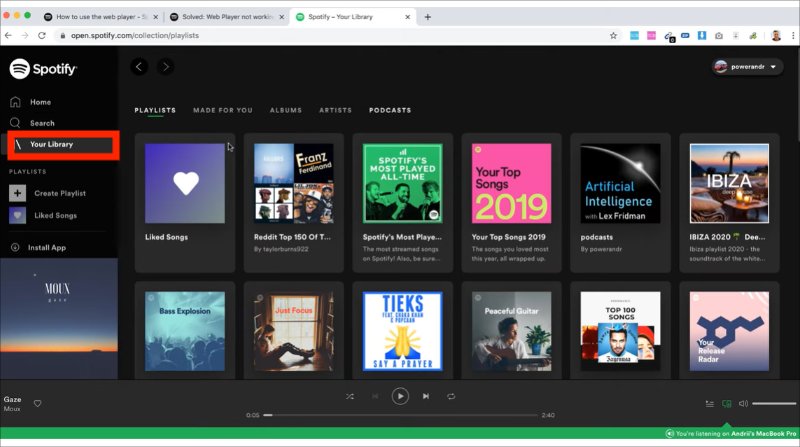
Task: Click the blue download extension icon
Action: tap(702, 35)
